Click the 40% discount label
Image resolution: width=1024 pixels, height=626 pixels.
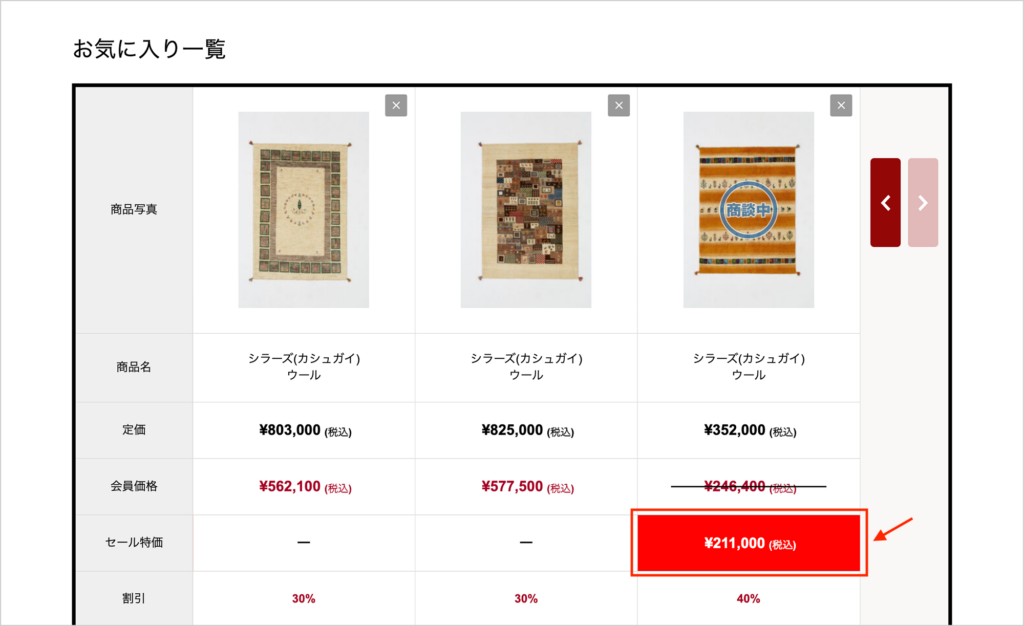(x=748, y=599)
